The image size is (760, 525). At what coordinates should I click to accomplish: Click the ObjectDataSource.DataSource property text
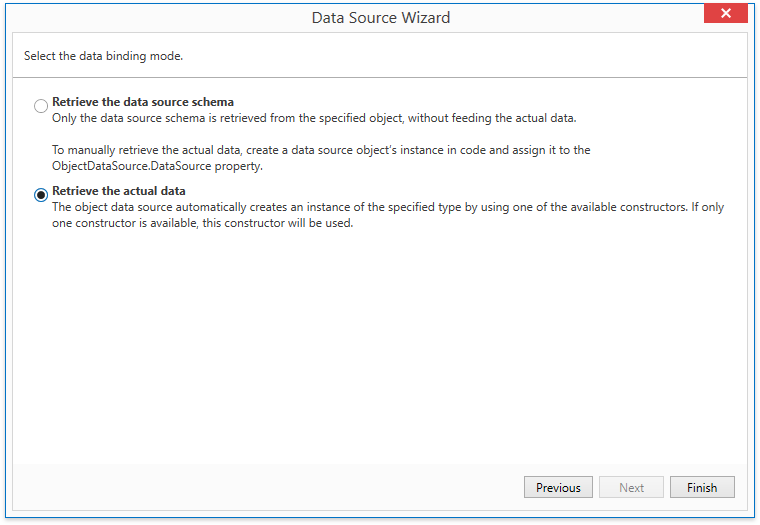tap(157, 166)
